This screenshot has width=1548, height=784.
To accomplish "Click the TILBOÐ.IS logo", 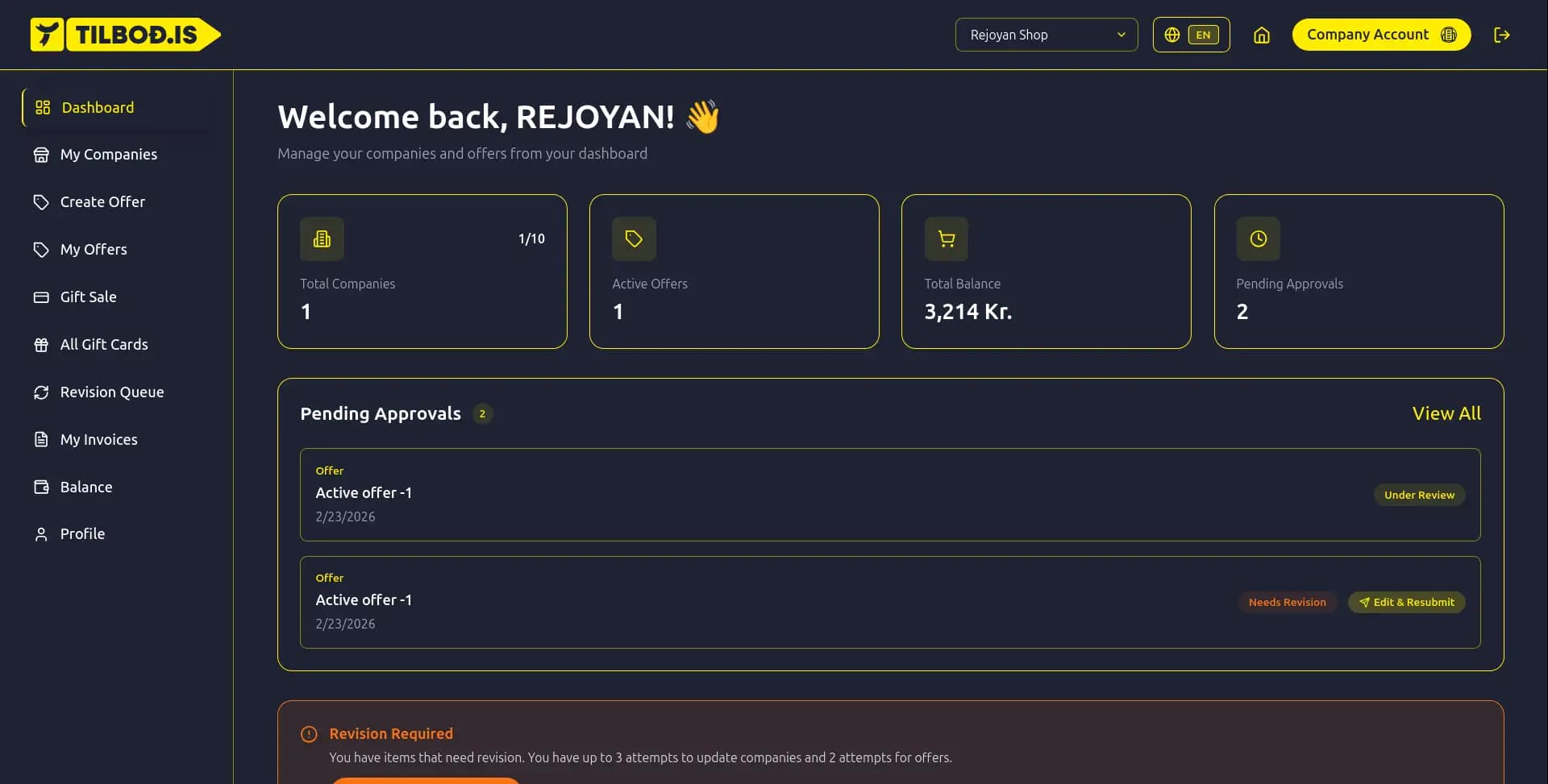I will pos(125,34).
